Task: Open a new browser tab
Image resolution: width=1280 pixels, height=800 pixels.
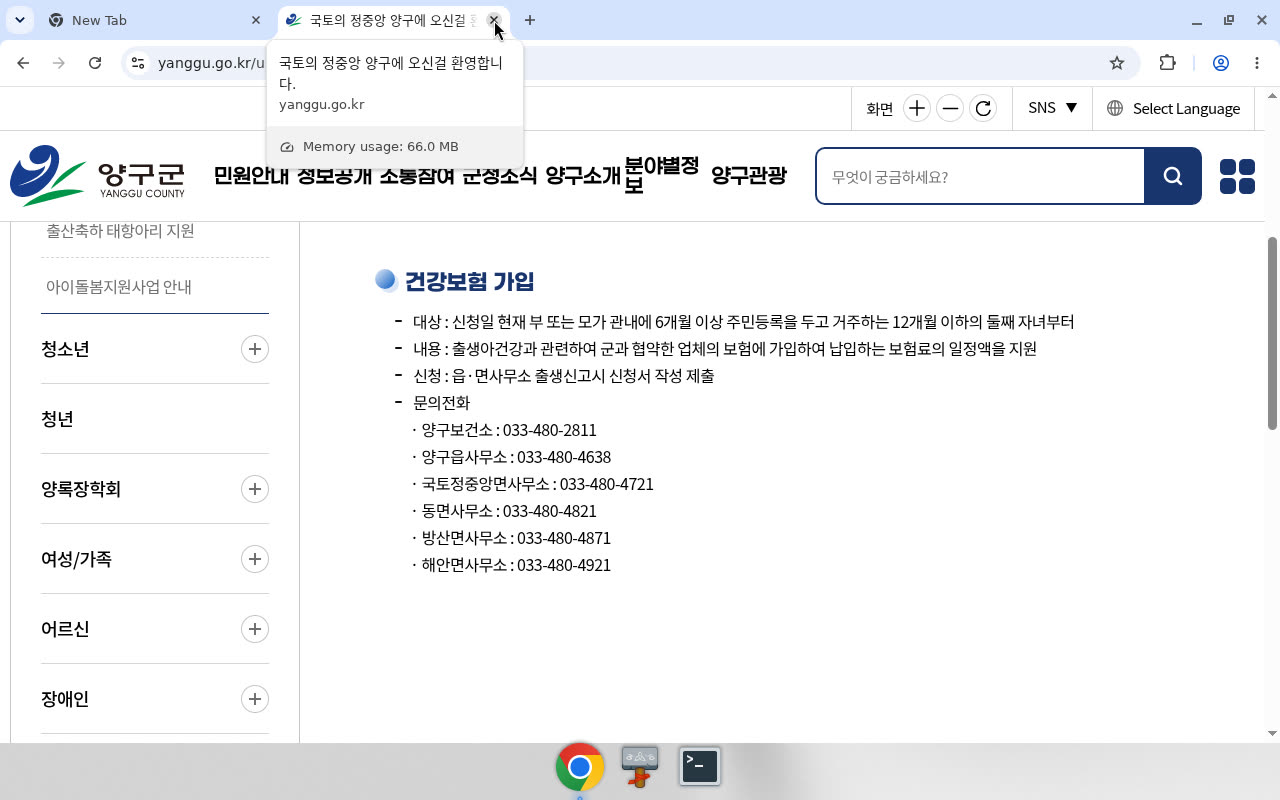Action: [530, 20]
